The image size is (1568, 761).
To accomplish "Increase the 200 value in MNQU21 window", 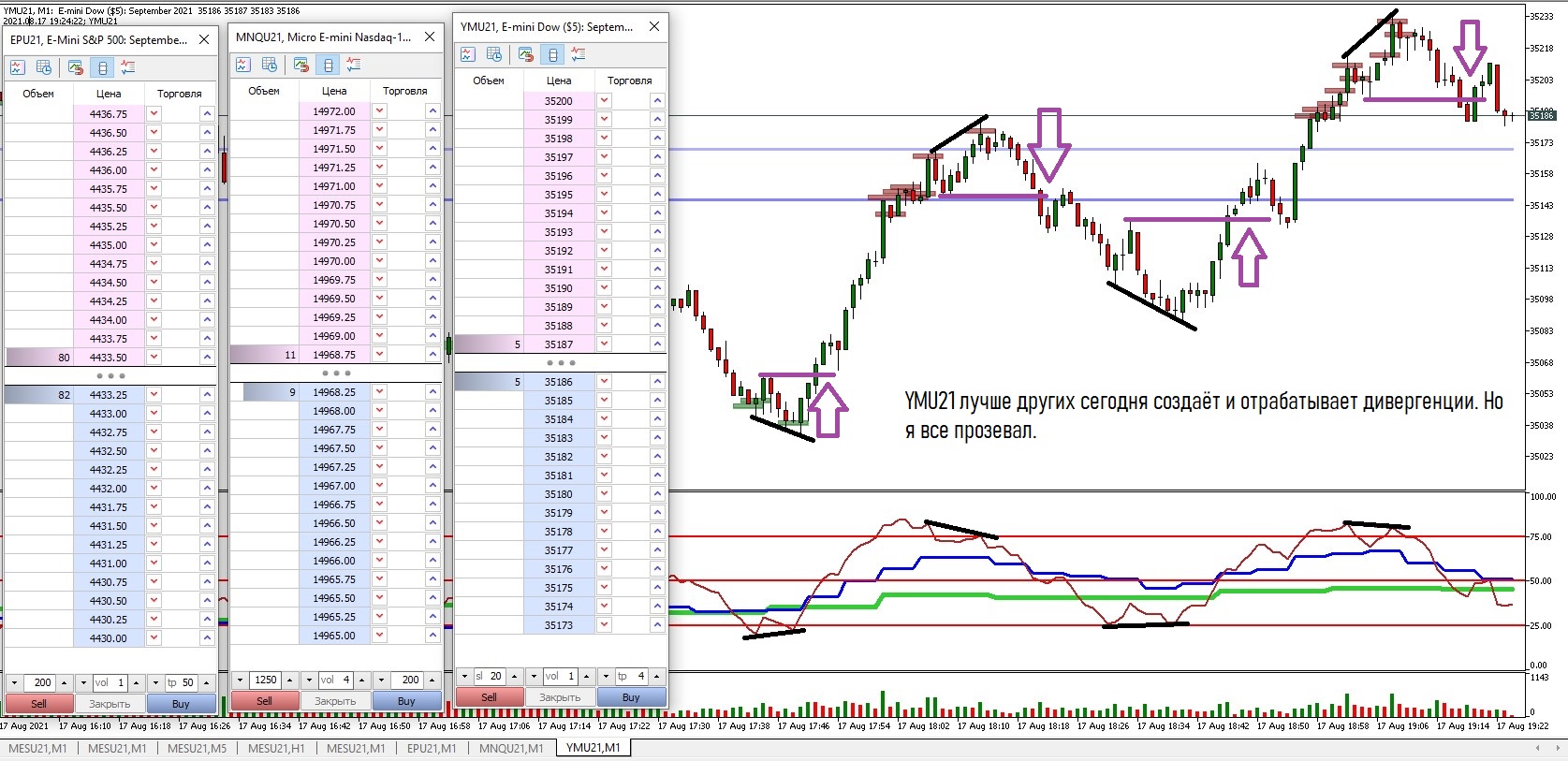I will coord(432,680).
